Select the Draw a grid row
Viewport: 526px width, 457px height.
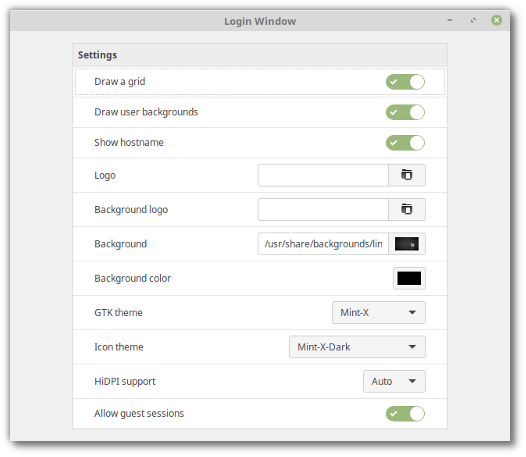(260, 82)
